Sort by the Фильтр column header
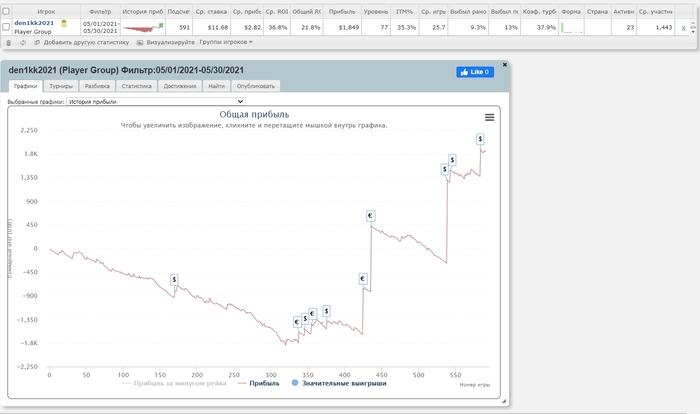 click(100, 12)
